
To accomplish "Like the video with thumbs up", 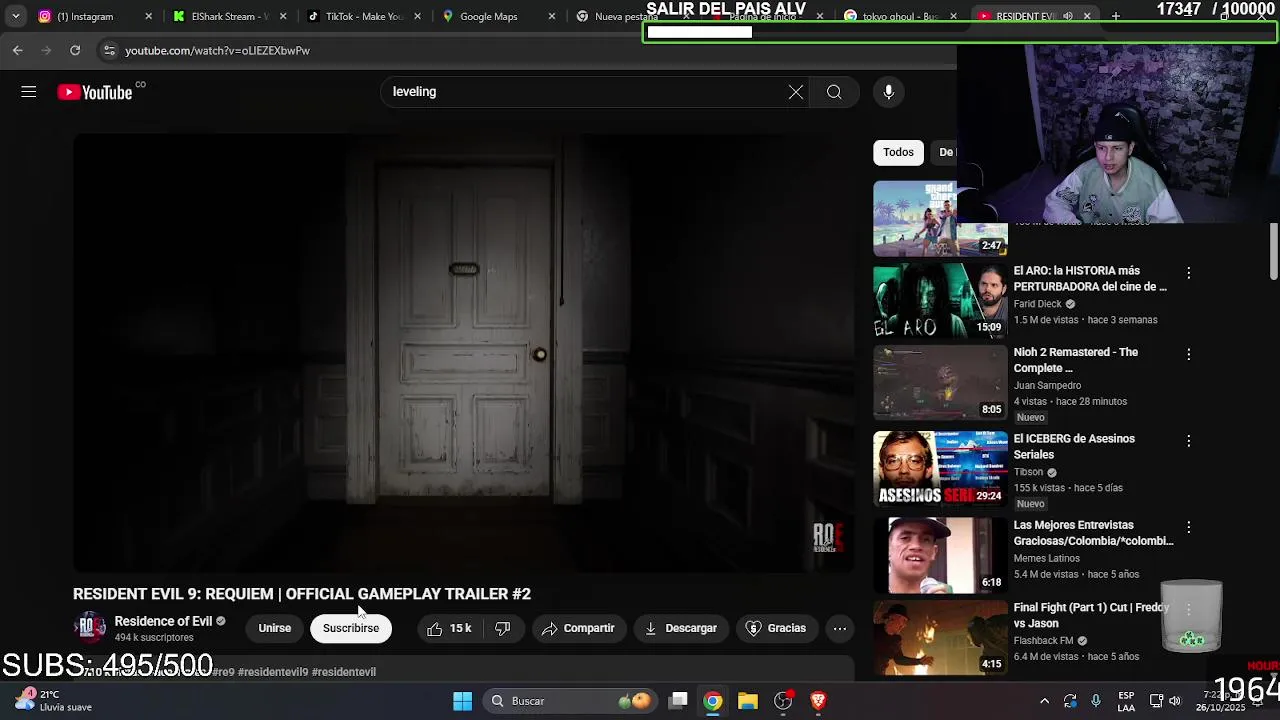I will point(449,628).
